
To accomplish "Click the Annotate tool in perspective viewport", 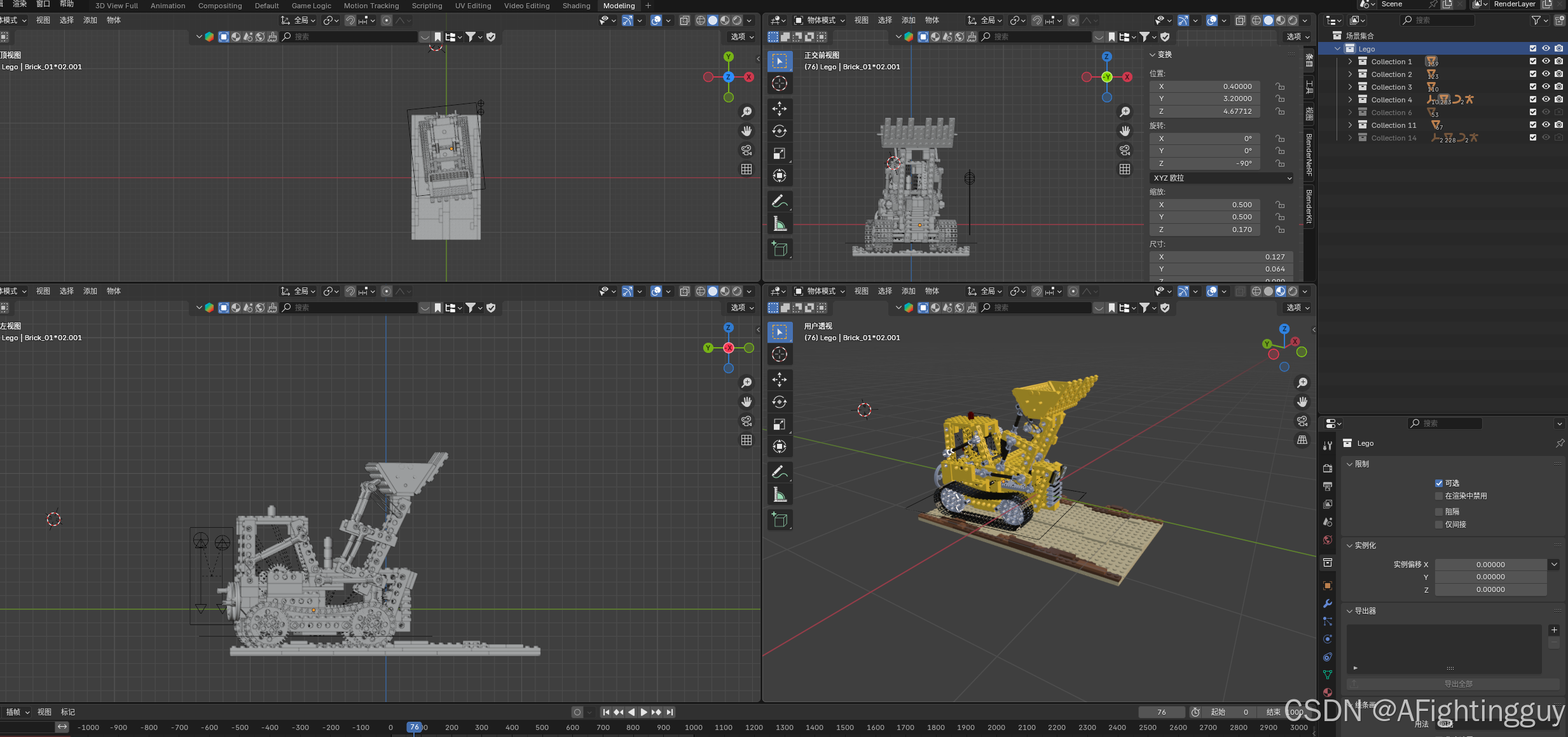I will point(780,472).
